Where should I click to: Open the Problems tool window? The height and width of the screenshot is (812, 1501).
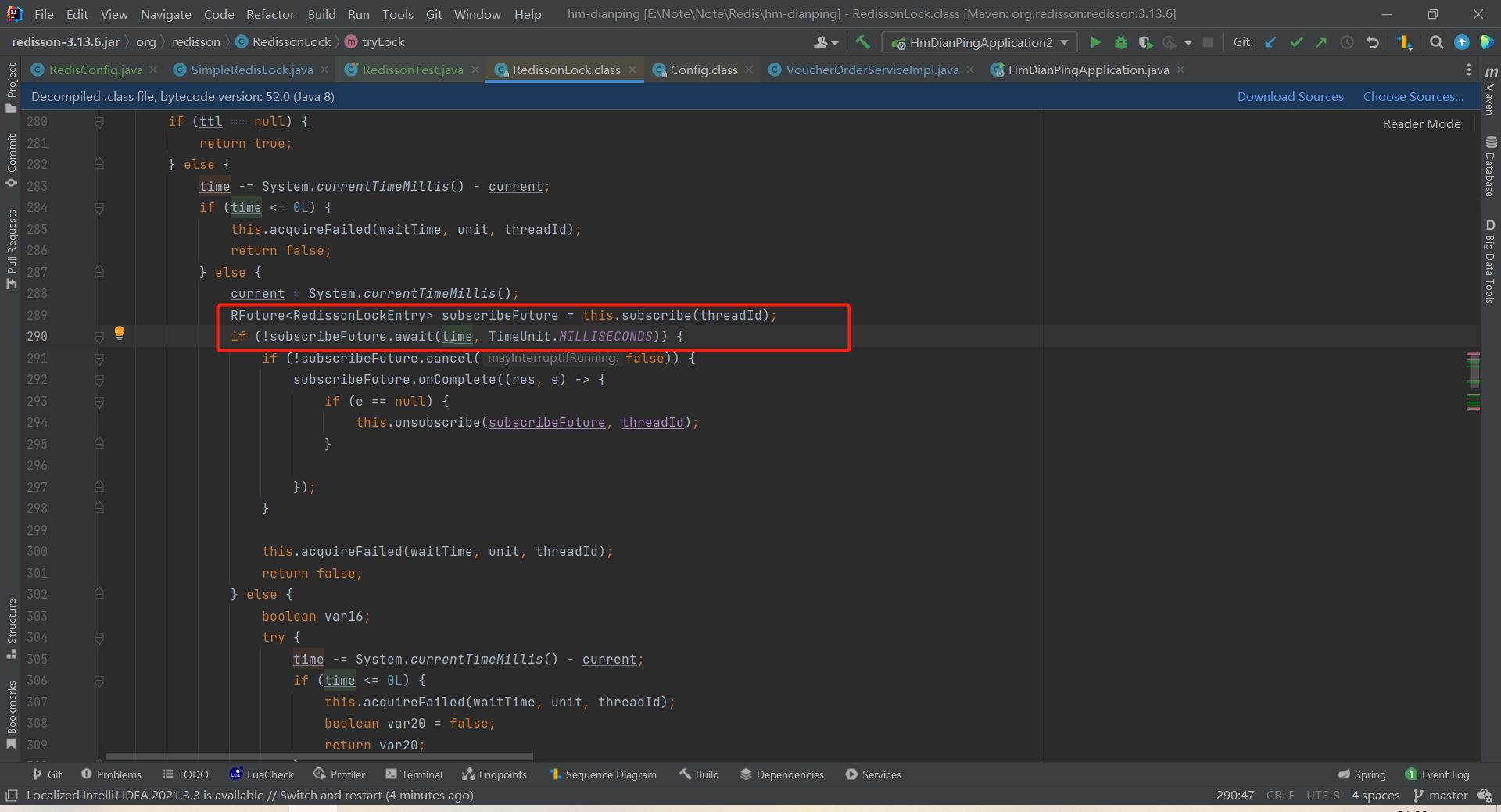click(x=111, y=774)
